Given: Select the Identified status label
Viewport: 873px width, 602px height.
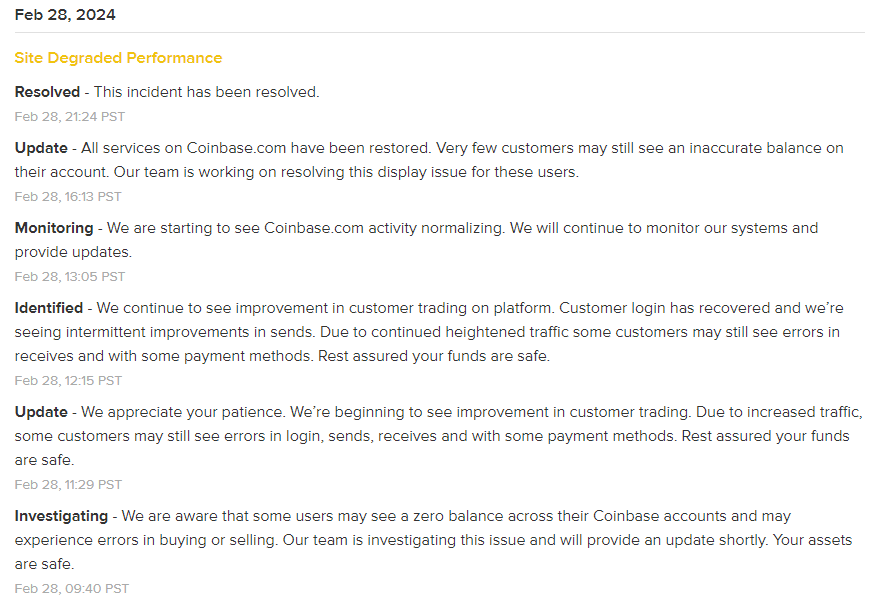Looking at the screenshot, I should pos(49,308).
